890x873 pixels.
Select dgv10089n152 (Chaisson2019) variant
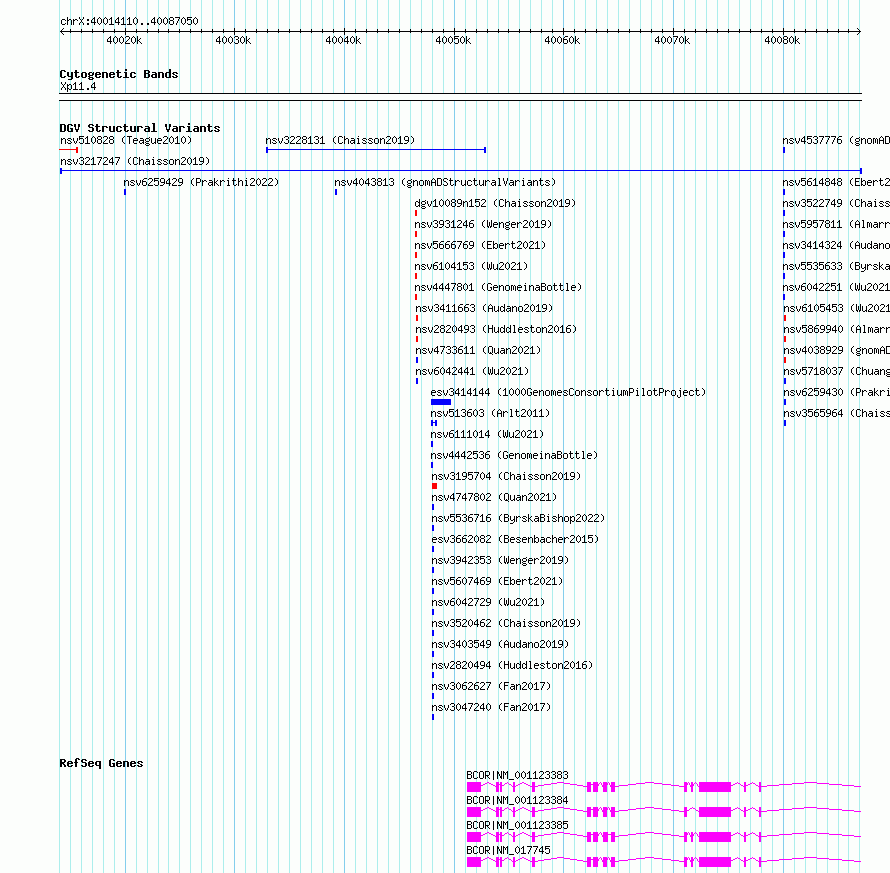point(495,203)
